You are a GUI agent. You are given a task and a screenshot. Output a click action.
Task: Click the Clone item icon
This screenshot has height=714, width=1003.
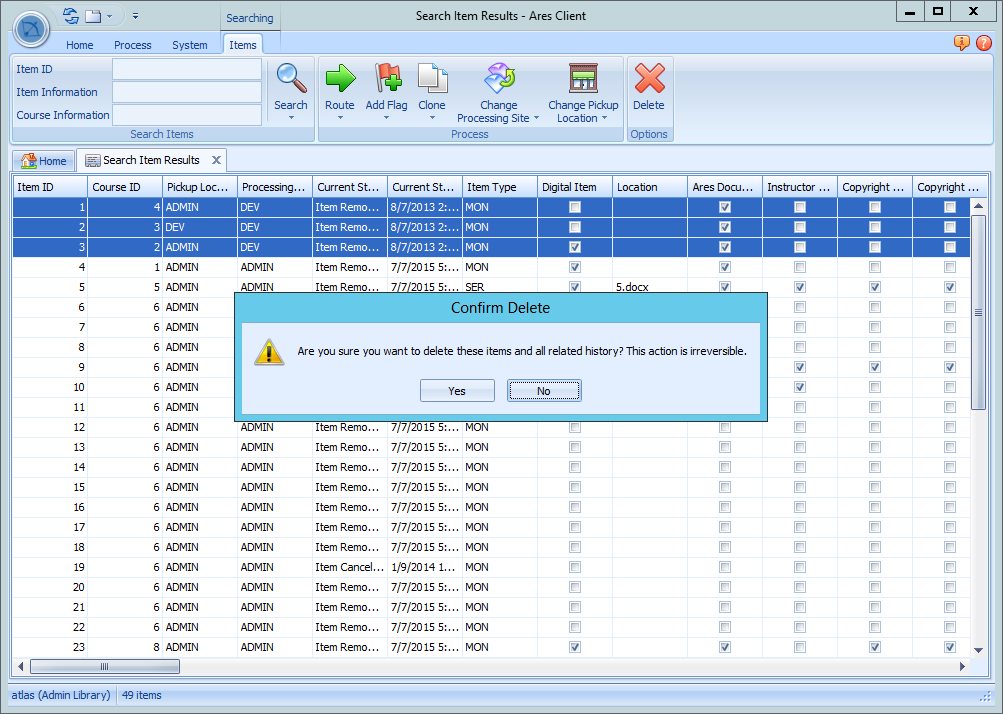point(431,77)
